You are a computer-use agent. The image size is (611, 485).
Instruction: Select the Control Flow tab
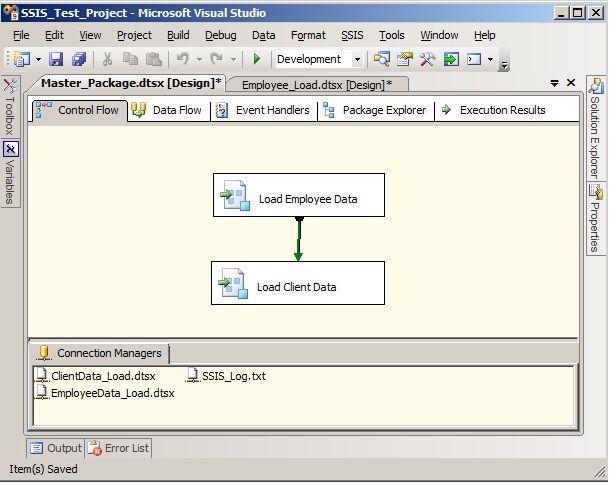[79, 111]
